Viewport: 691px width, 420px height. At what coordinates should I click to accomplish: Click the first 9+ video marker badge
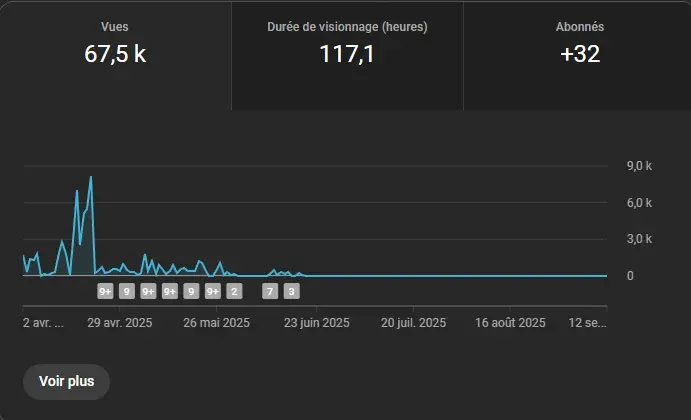point(105,292)
